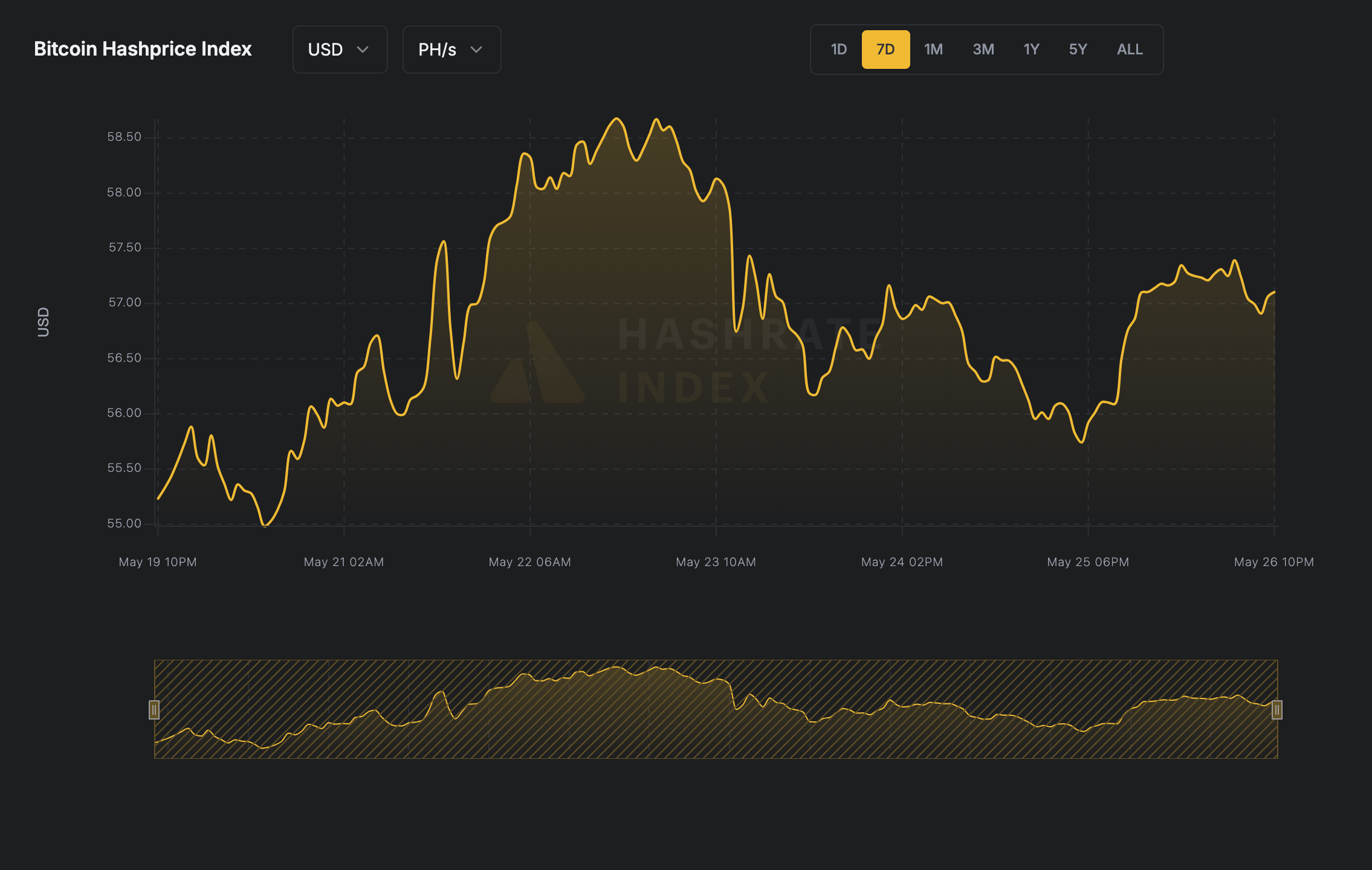Screen dimensions: 1372x870
Task: Click the chevron arrow next to USD
Action: pos(363,50)
